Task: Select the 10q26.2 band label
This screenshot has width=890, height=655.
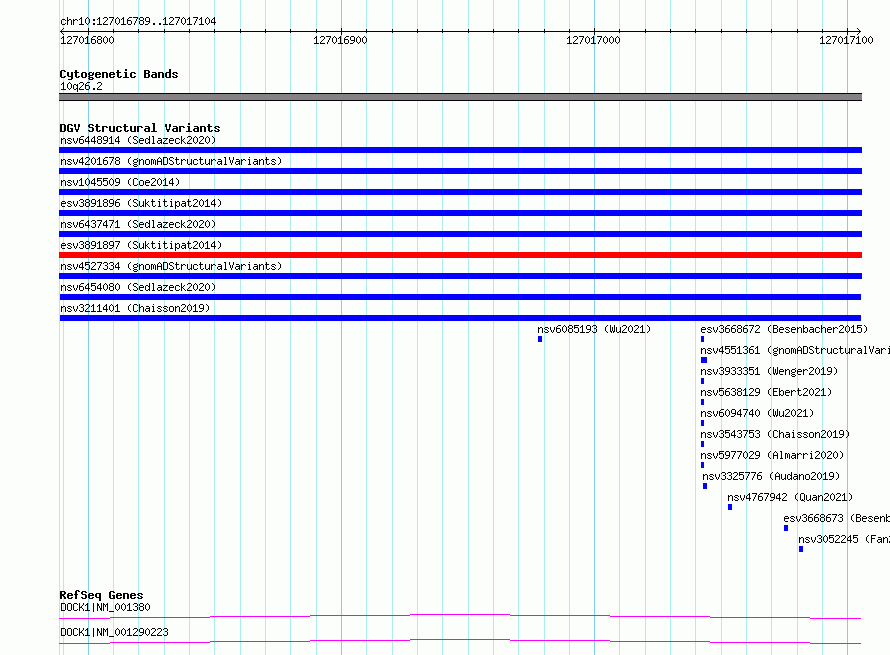Action: (81, 86)
